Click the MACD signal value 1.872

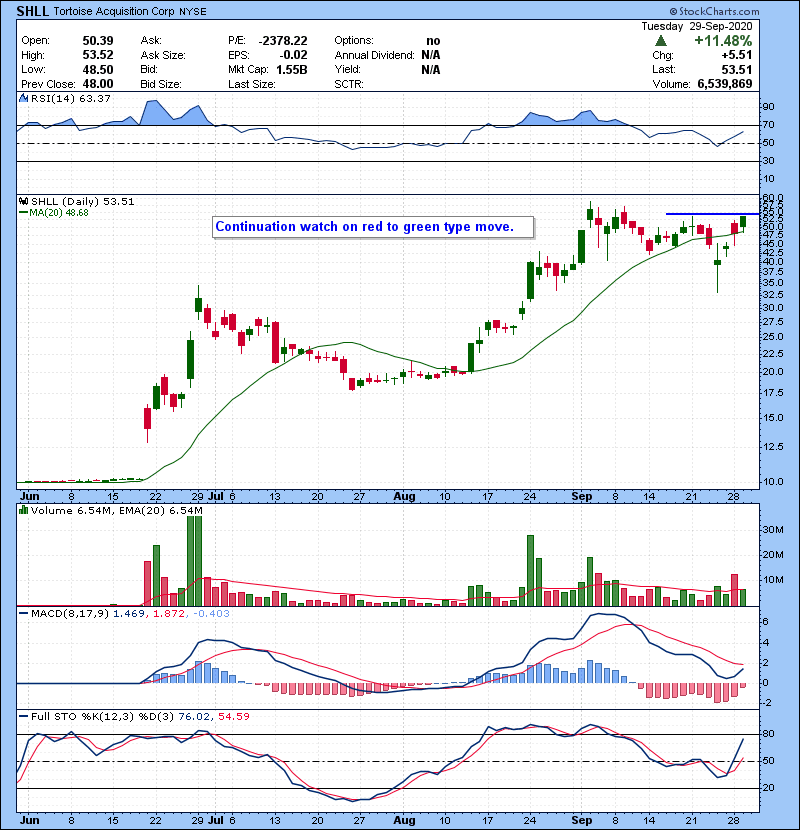168,614
